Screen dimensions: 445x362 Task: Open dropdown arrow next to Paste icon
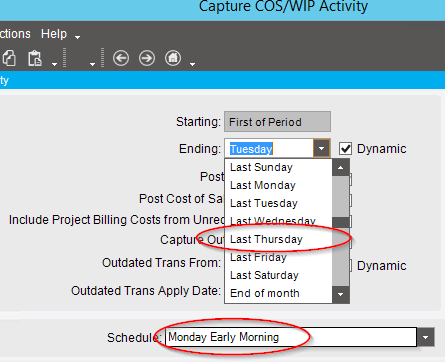tap(54, 64)
